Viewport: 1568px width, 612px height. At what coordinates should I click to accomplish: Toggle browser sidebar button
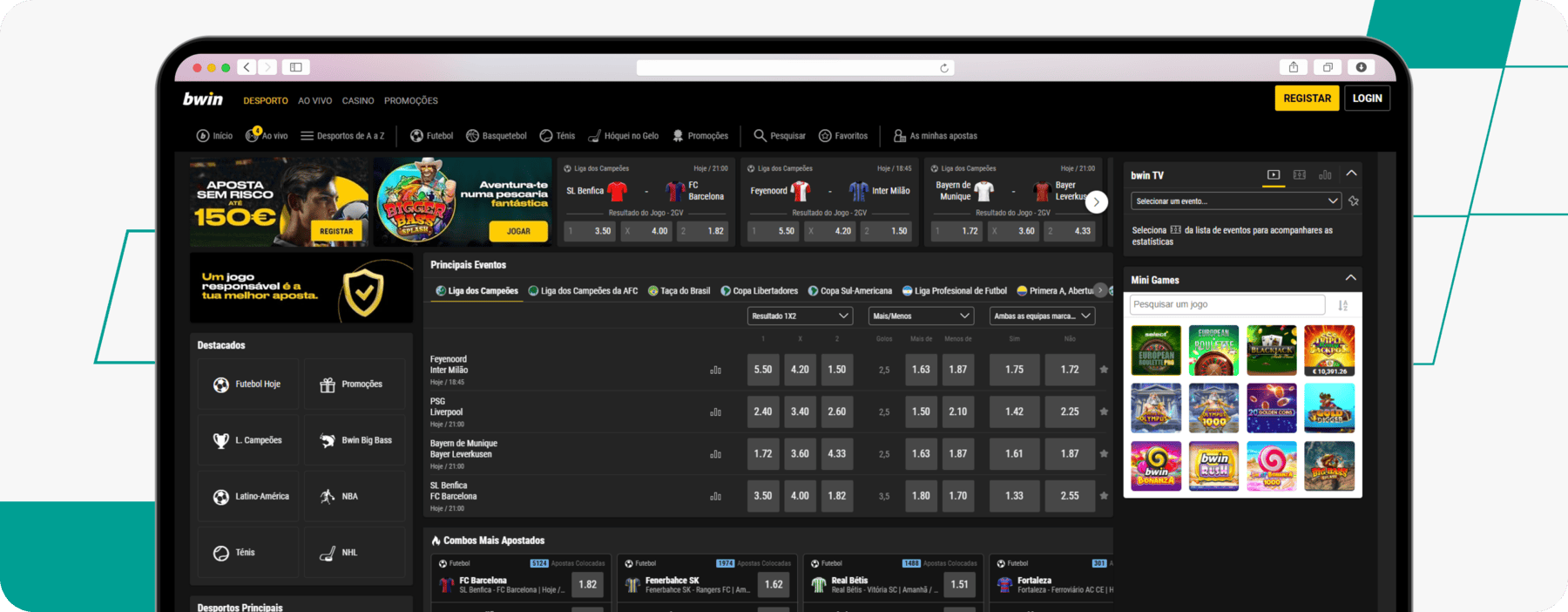coord(296,67)
